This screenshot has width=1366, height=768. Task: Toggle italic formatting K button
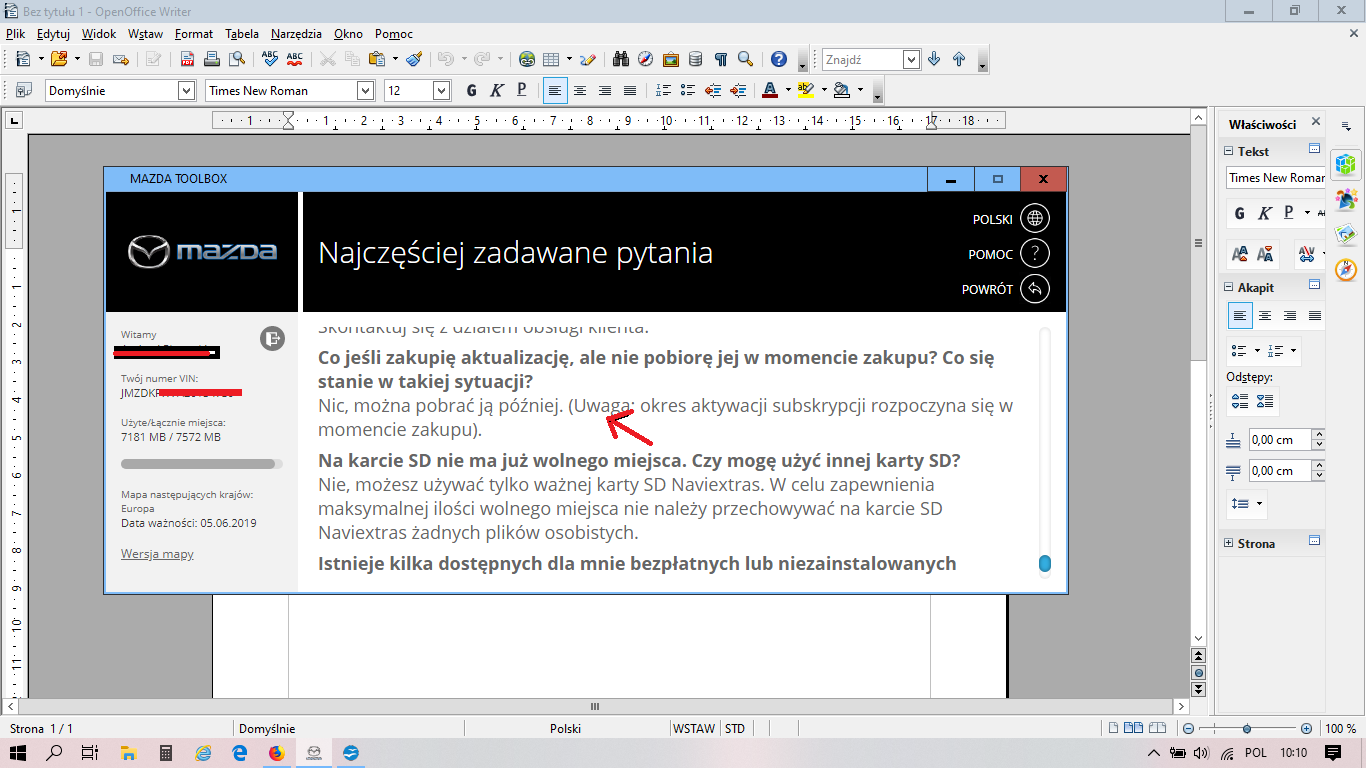pos(496,91)
